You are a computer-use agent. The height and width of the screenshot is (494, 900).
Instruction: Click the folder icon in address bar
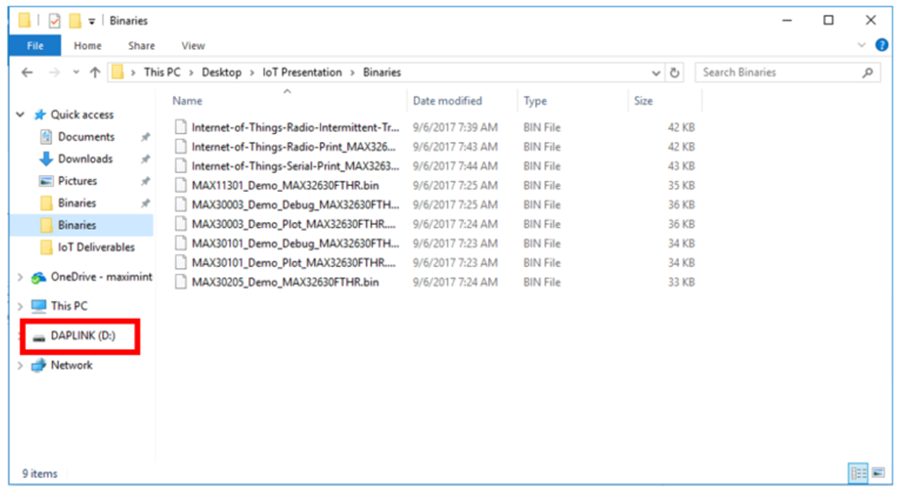118,72
